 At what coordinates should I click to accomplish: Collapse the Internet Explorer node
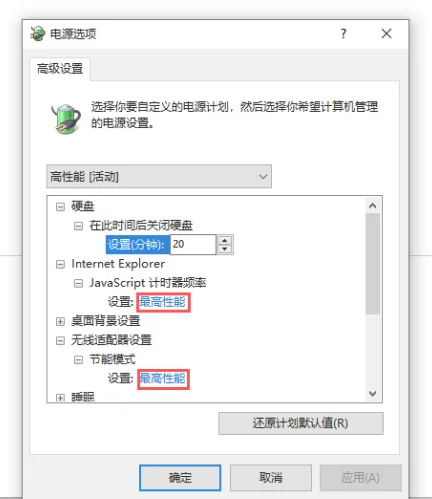tap(60, 265)
